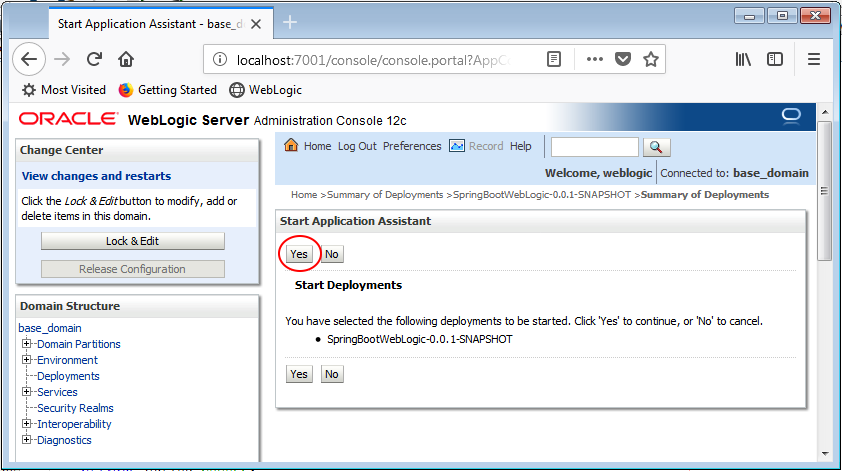The height and width of the screenshot is (471, 842).
Task: Maximize the browser window
Action: coord(782,16)
